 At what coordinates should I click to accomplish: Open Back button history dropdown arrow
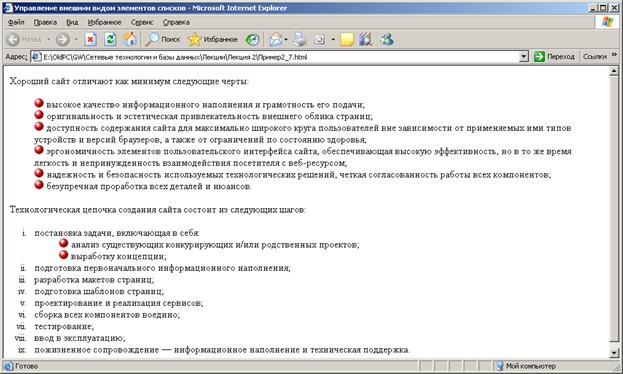[48, 39]
